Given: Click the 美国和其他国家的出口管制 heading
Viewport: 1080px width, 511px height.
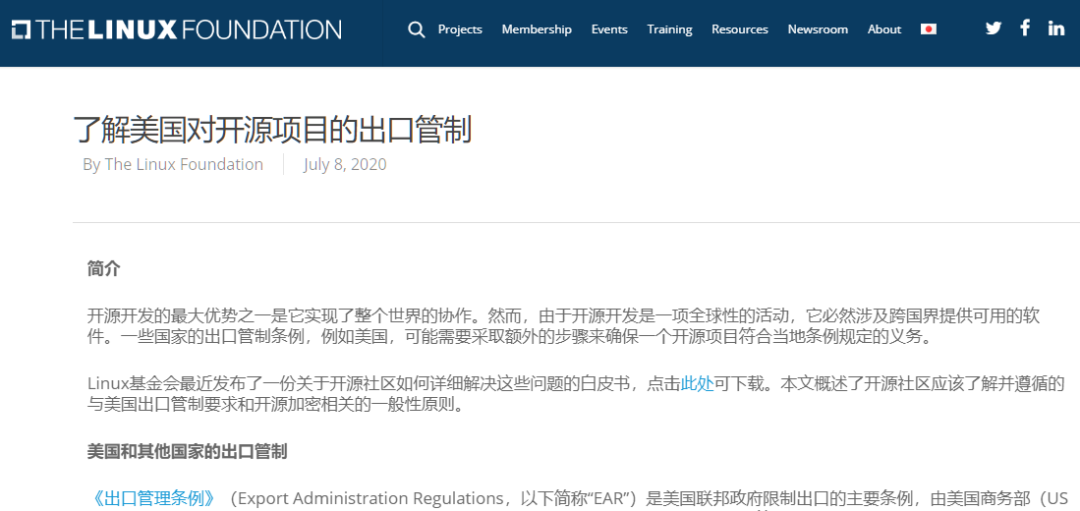Looking at the screenshot, I should [x=187, y=452].
